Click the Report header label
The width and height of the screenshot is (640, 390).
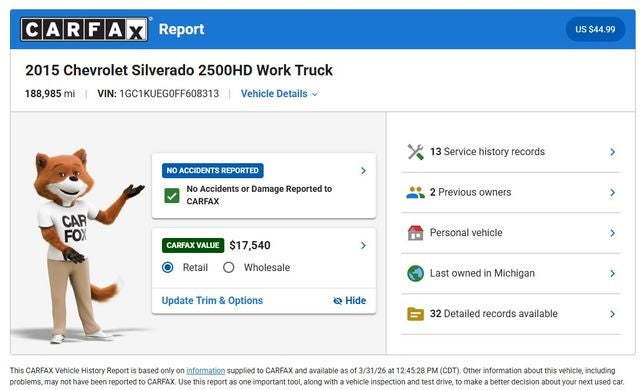[x=181, y=29]
